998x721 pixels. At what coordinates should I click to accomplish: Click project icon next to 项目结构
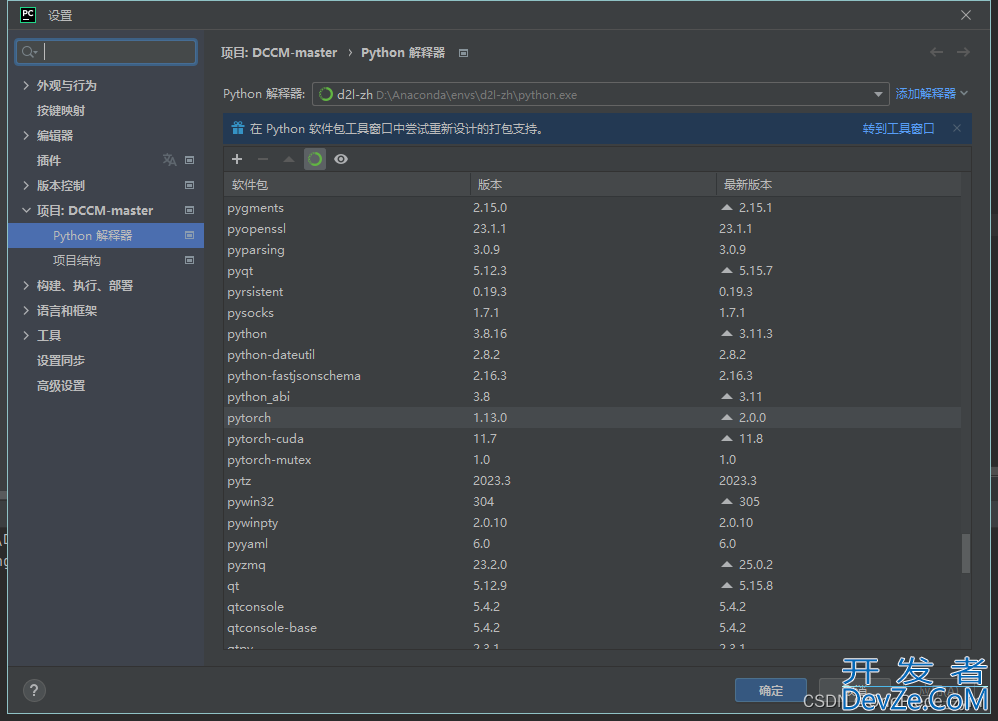(189, 260)
